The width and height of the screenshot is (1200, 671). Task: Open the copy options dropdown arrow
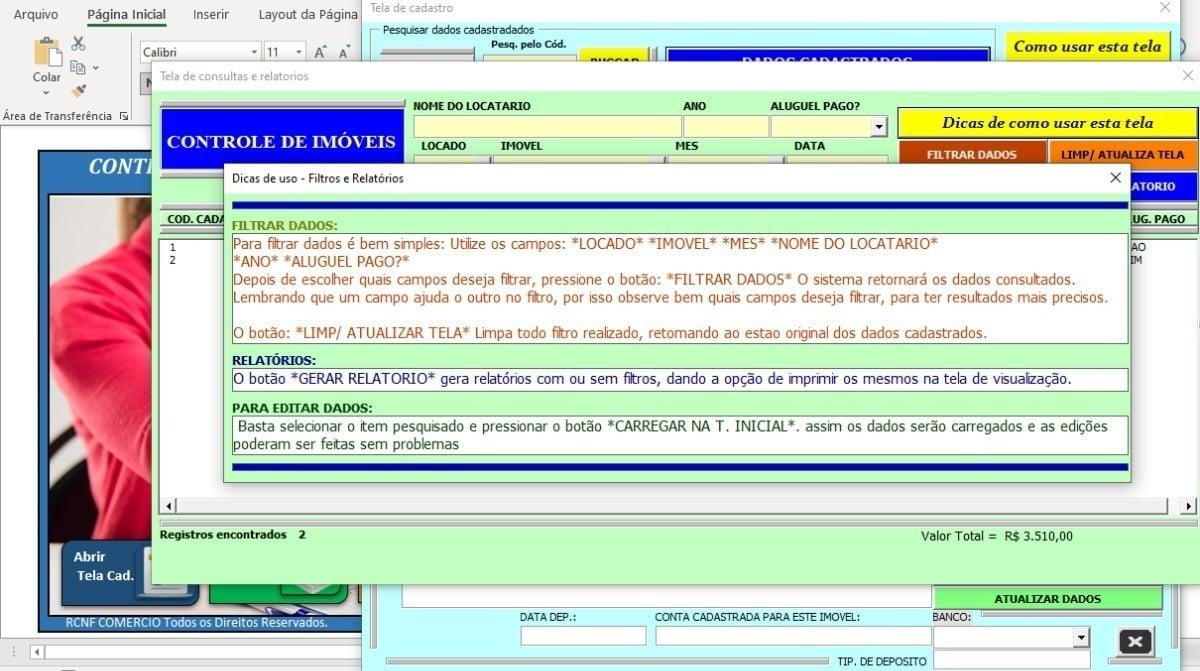[x=95, y=67]
